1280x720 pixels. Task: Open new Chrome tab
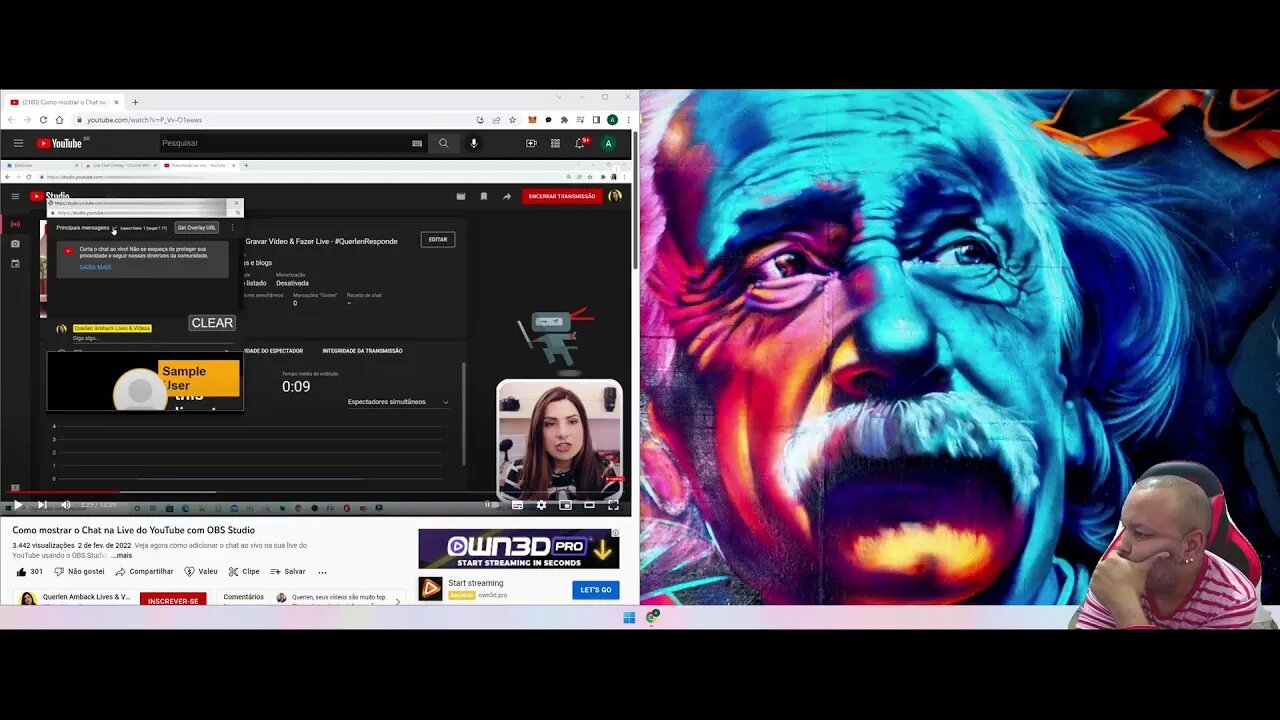click(135, 102)
